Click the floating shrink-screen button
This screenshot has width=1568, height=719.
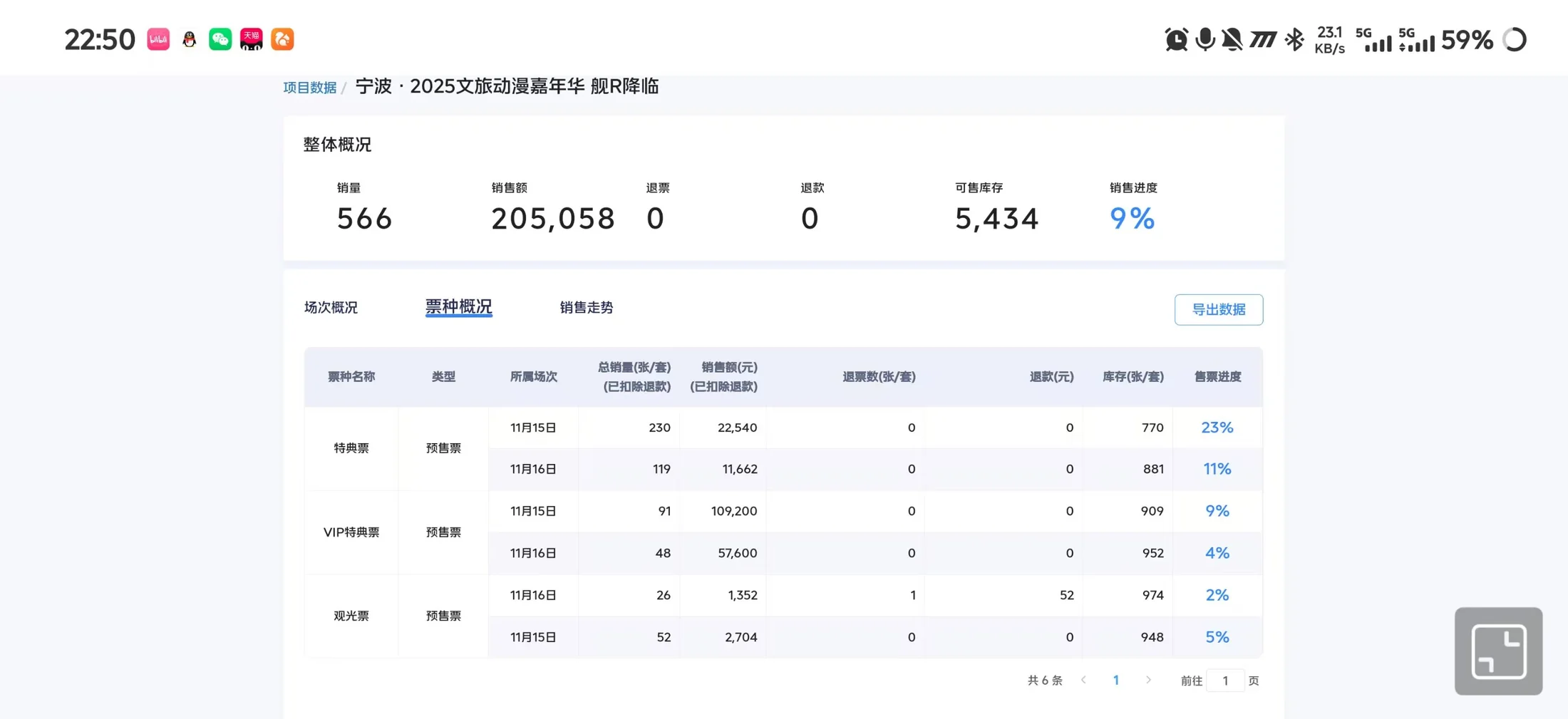[1498, 651]
